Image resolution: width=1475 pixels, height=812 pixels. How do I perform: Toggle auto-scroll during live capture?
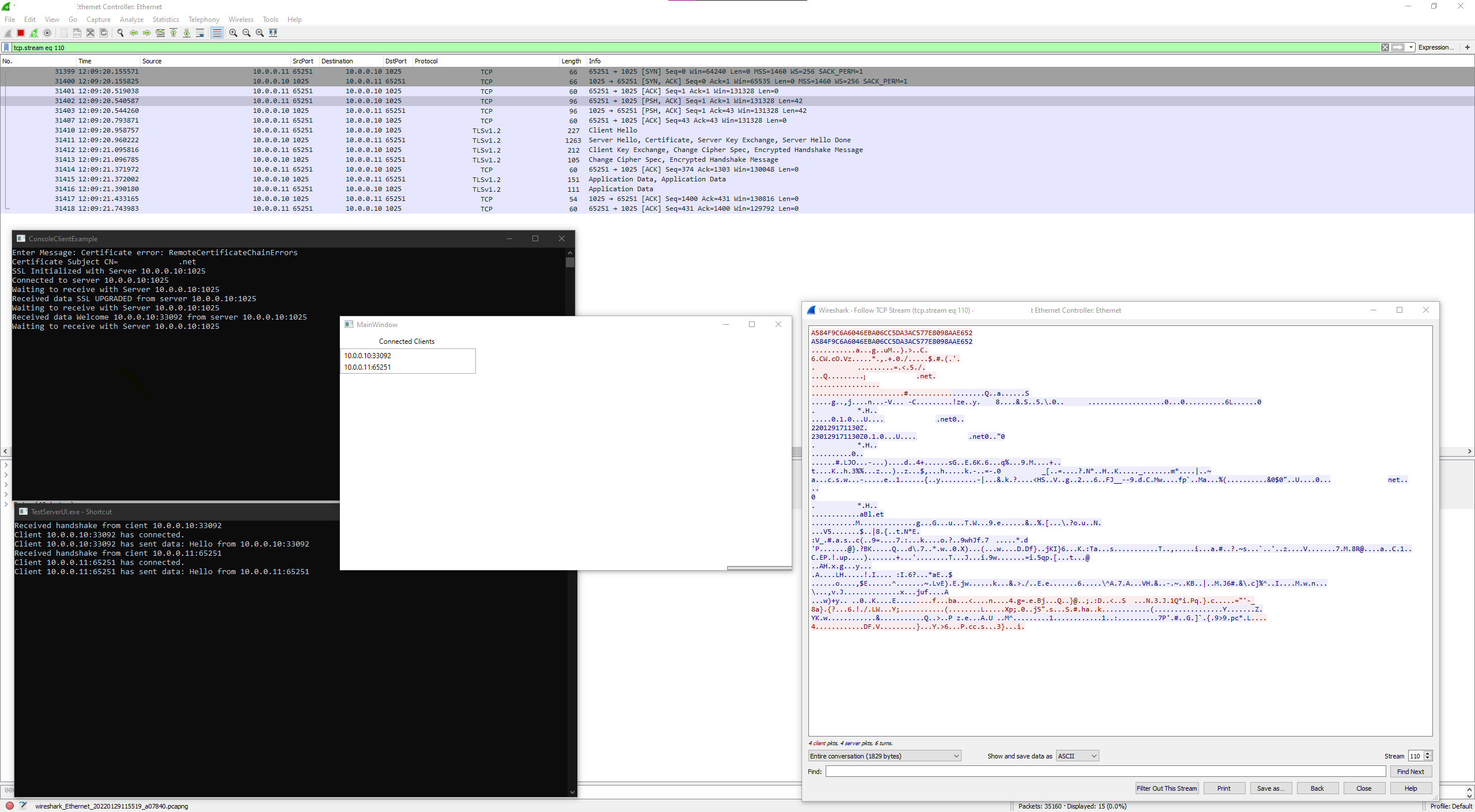200,33
